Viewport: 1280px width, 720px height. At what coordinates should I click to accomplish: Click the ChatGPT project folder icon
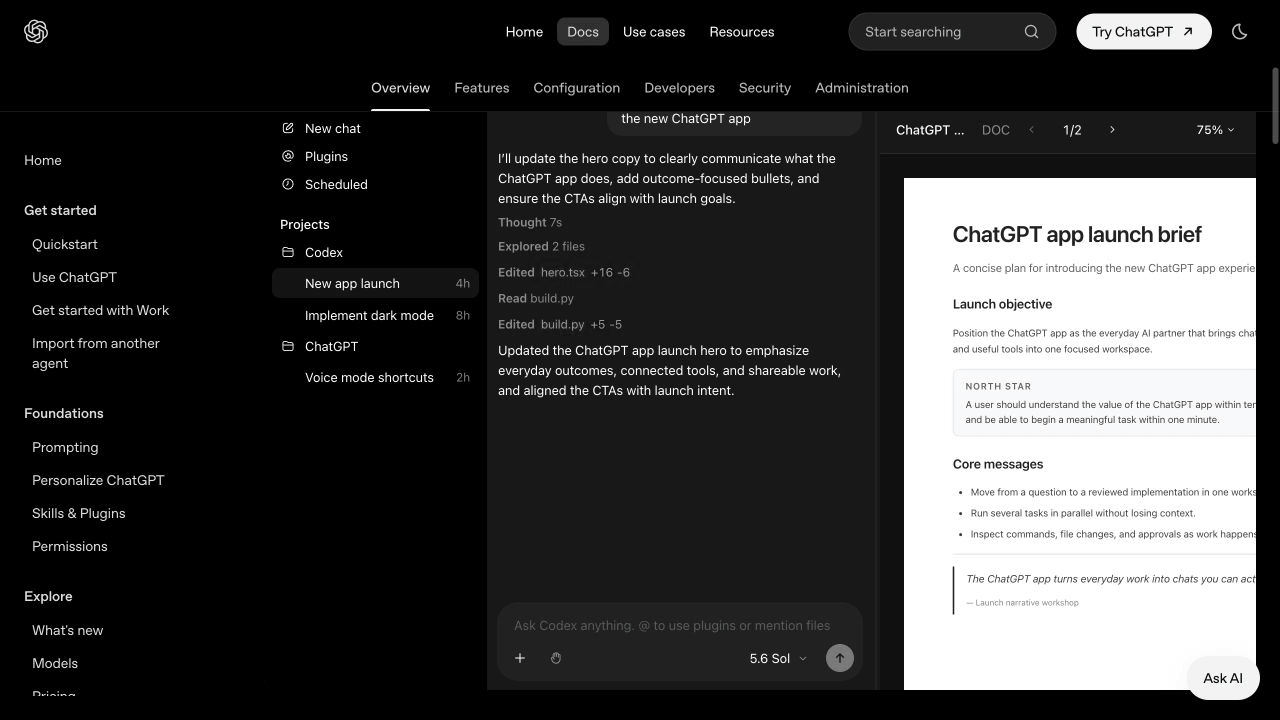288,346
